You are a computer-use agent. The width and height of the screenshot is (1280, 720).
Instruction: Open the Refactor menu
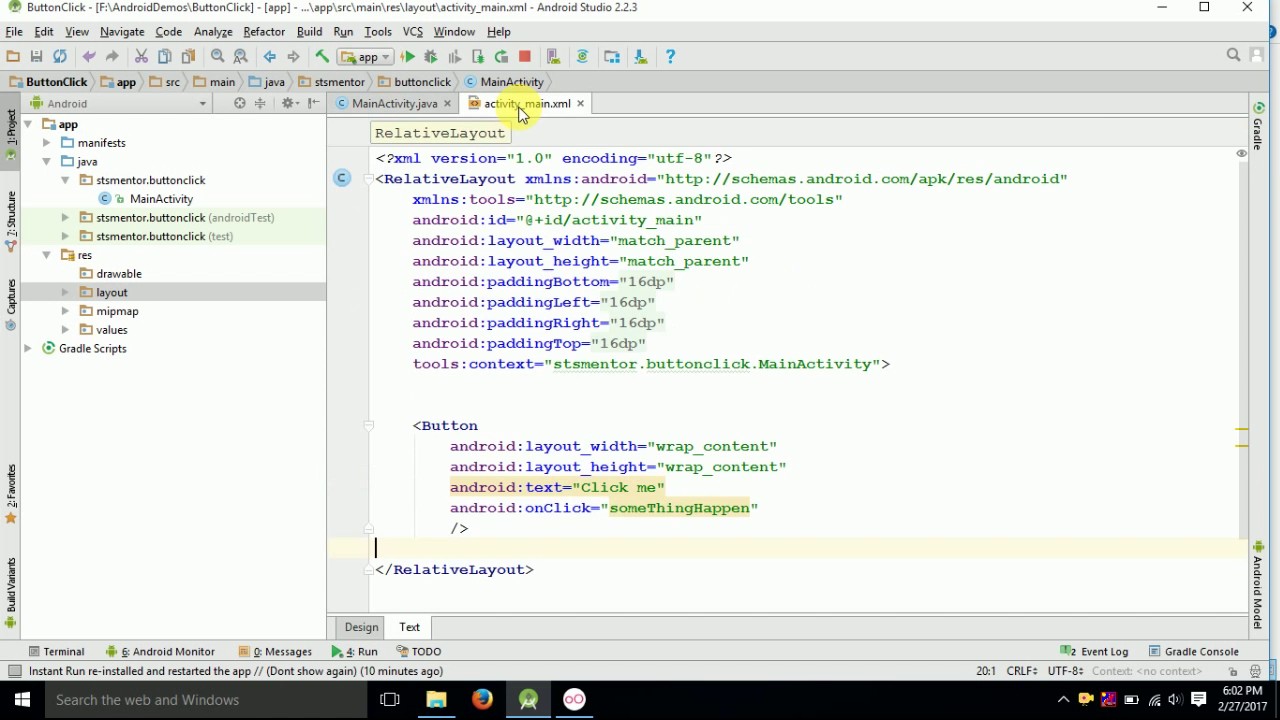point(264,32)
